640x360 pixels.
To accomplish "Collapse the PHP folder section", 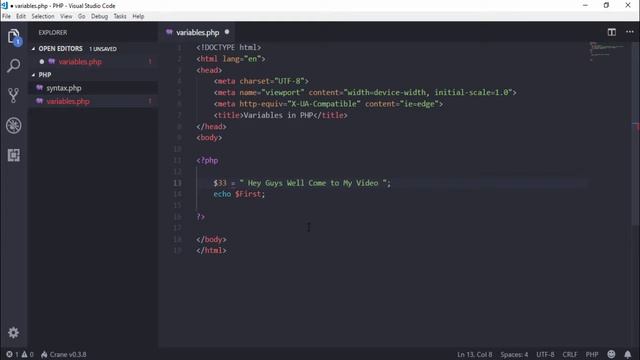I will coord(33,75).
